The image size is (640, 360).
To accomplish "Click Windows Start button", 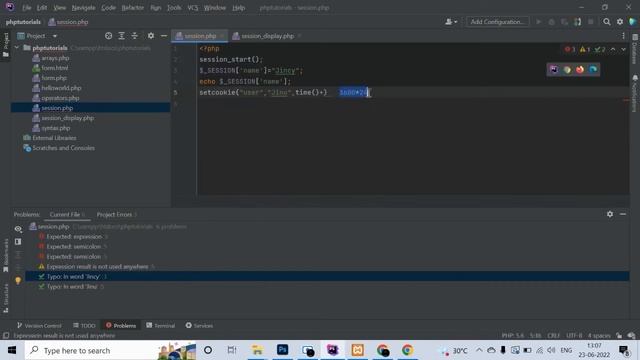I will click(12, 350).
